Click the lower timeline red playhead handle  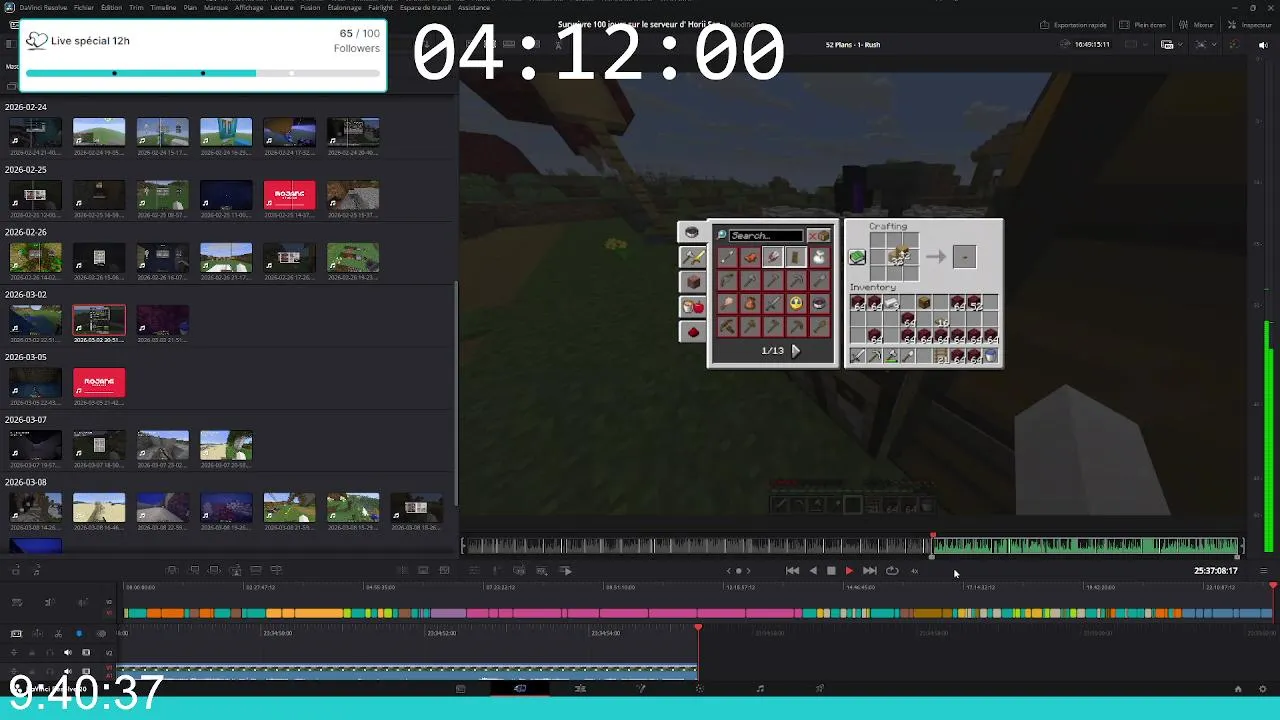tap(698, 628)
